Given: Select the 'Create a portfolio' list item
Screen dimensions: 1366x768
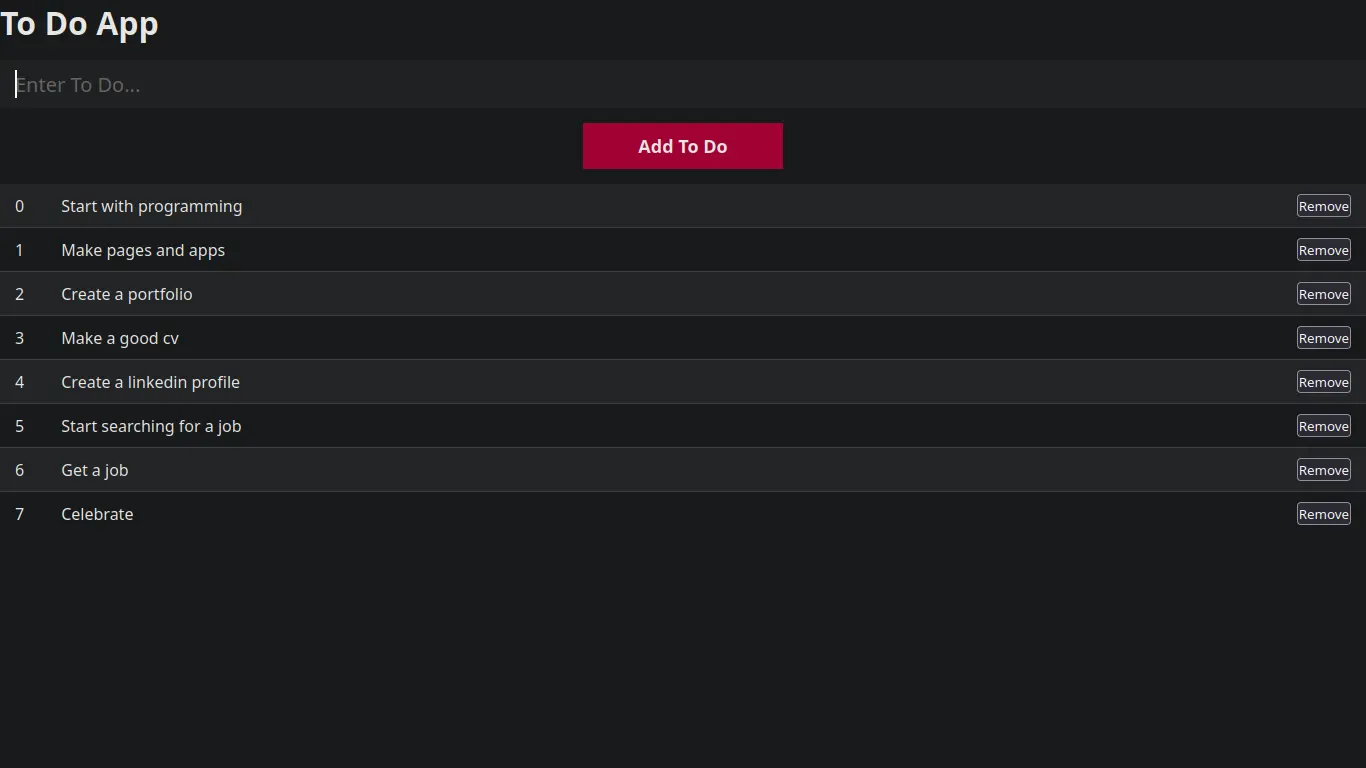Looking at the screenshot, I should [126, 294].
